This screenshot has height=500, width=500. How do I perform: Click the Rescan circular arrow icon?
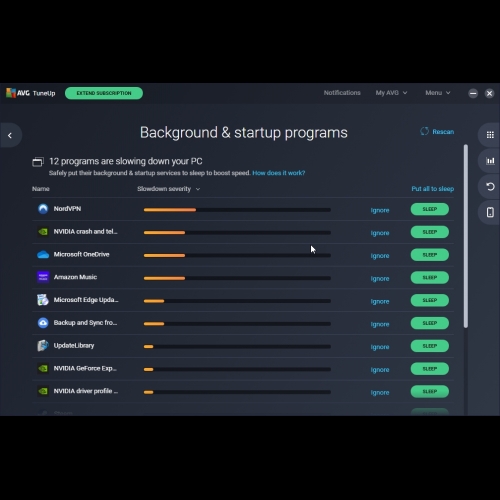point(424,131)
